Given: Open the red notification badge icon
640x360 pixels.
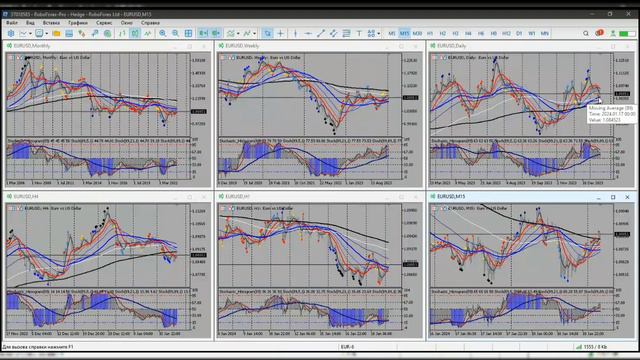Looking at the screenshot, I should coord(599,33).
